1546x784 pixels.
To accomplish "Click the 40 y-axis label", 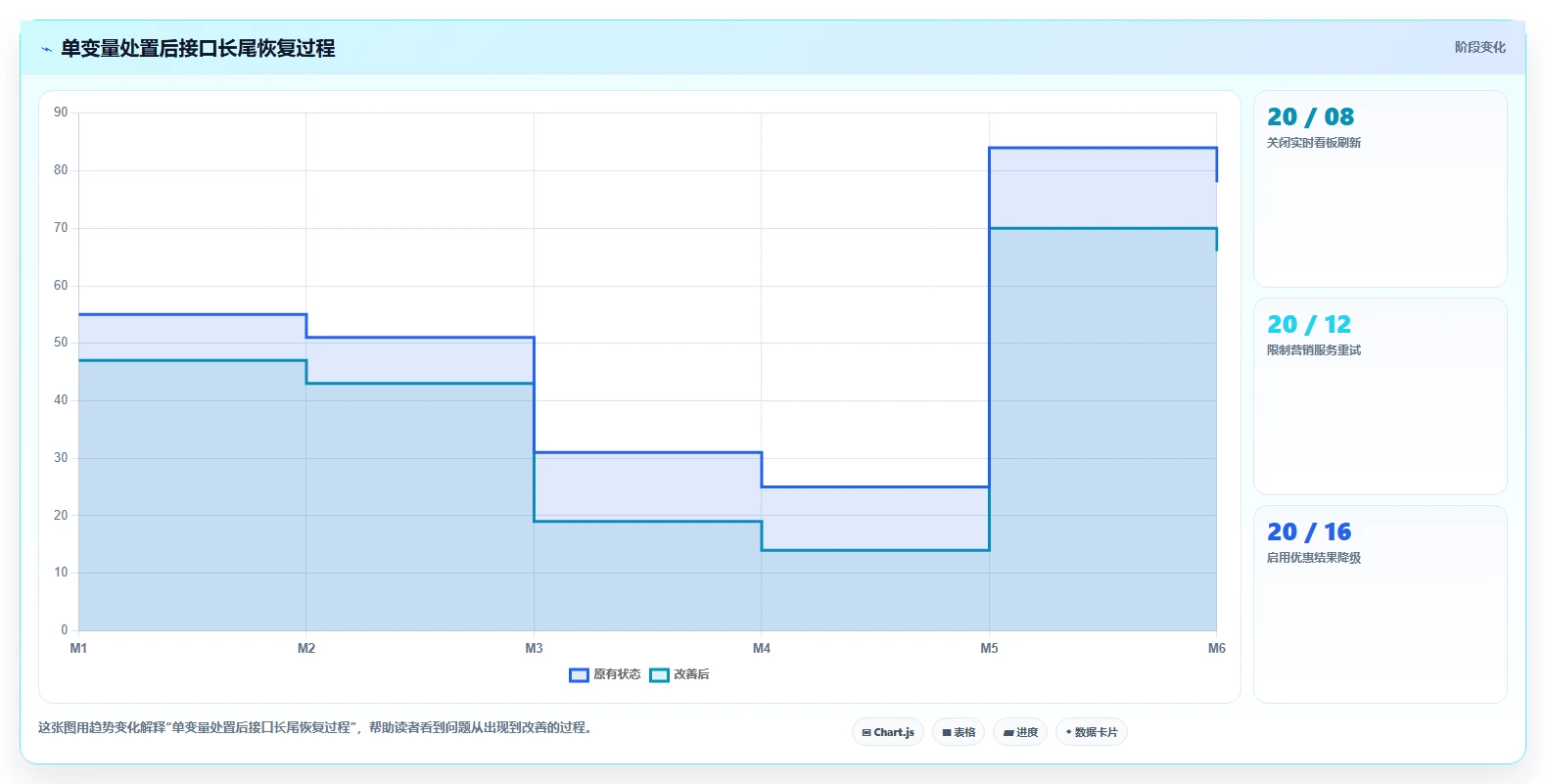I will (x=61, y=400).
